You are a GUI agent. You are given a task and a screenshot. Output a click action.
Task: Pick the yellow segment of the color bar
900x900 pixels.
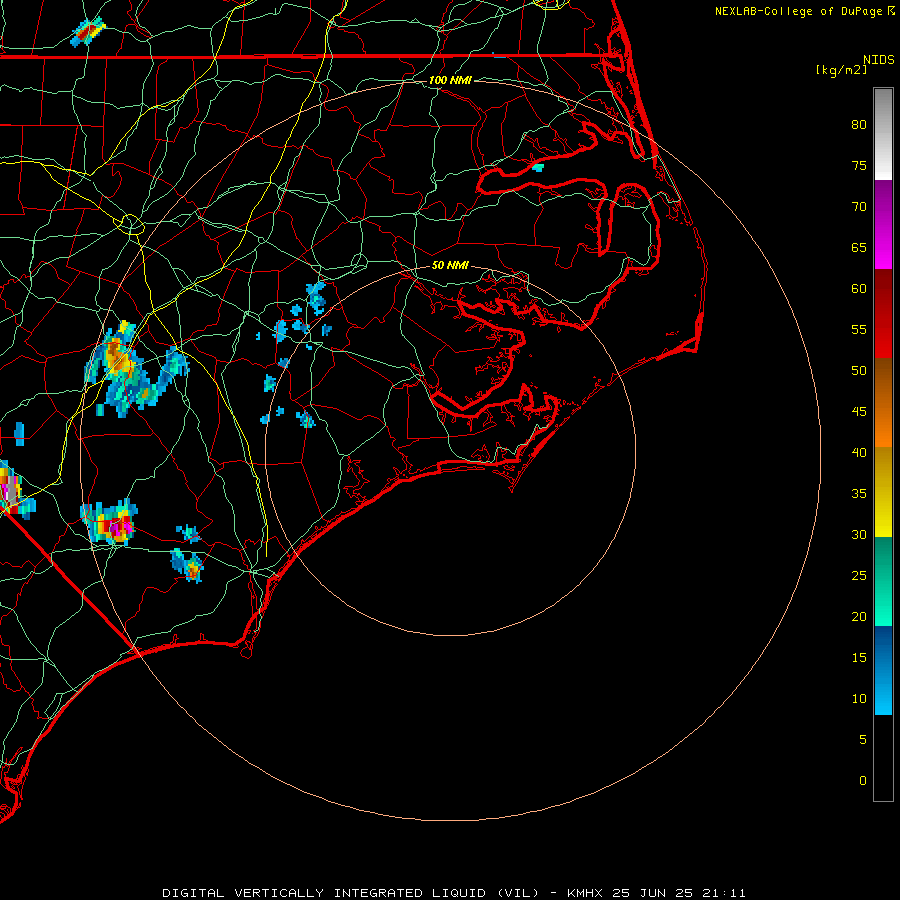883,492
